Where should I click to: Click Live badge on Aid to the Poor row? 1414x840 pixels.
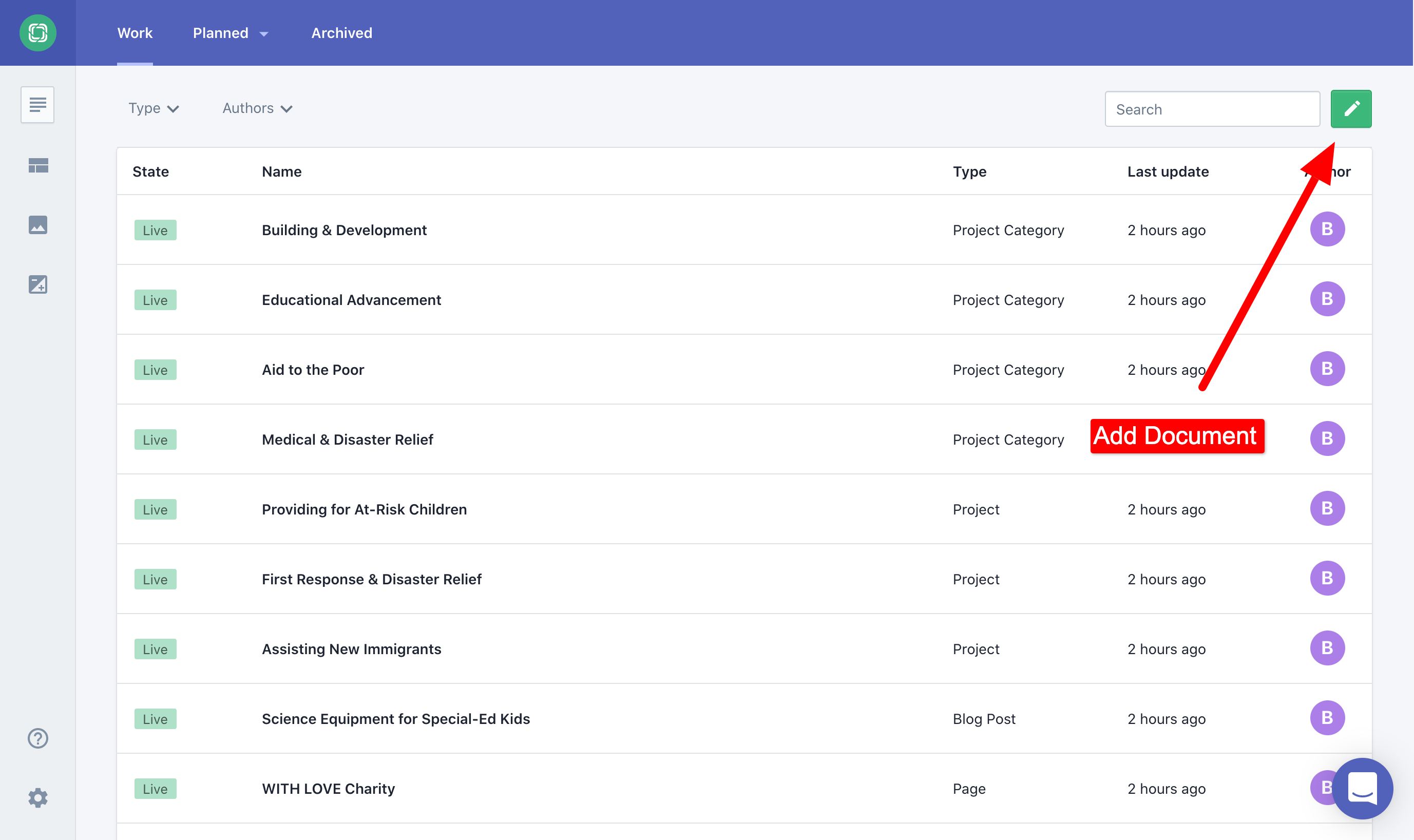[155, 370]
